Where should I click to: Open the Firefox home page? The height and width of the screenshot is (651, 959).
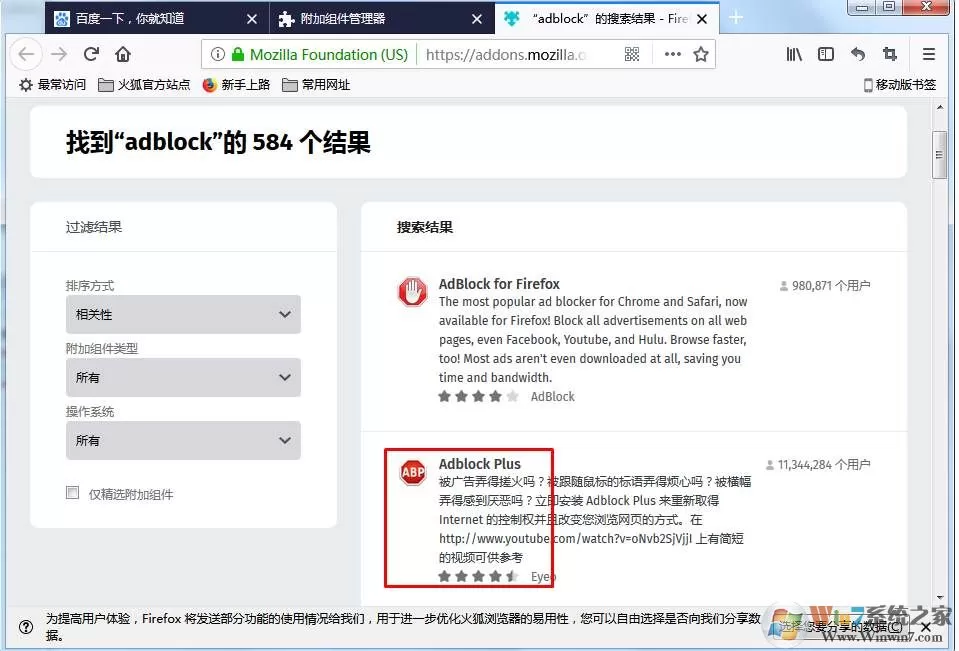[x=123, y=54]
